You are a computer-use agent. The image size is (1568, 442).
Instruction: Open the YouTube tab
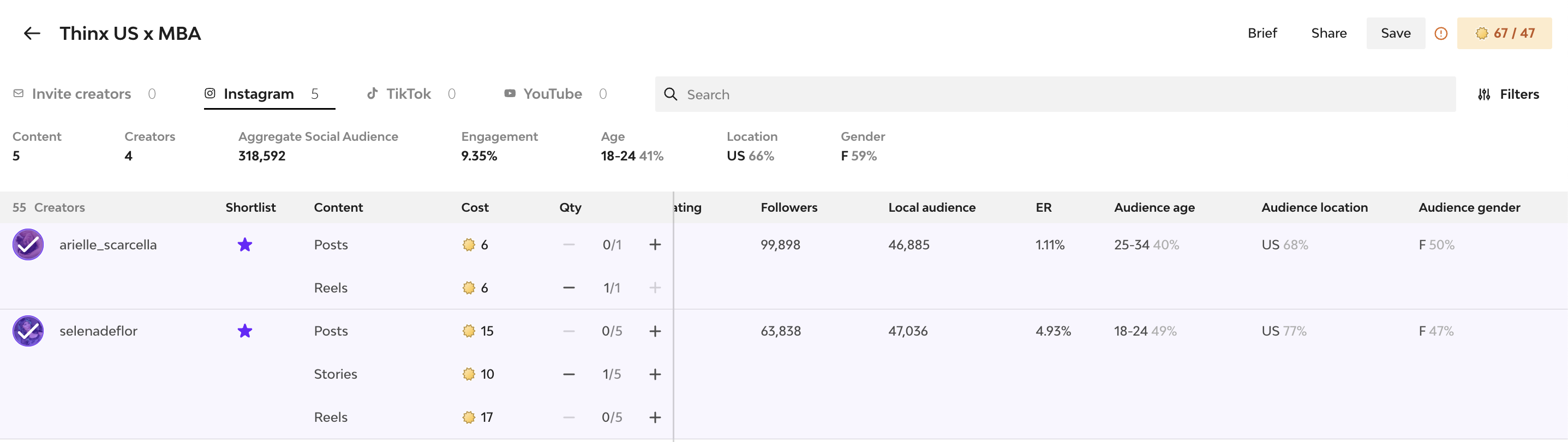[555, 94]
